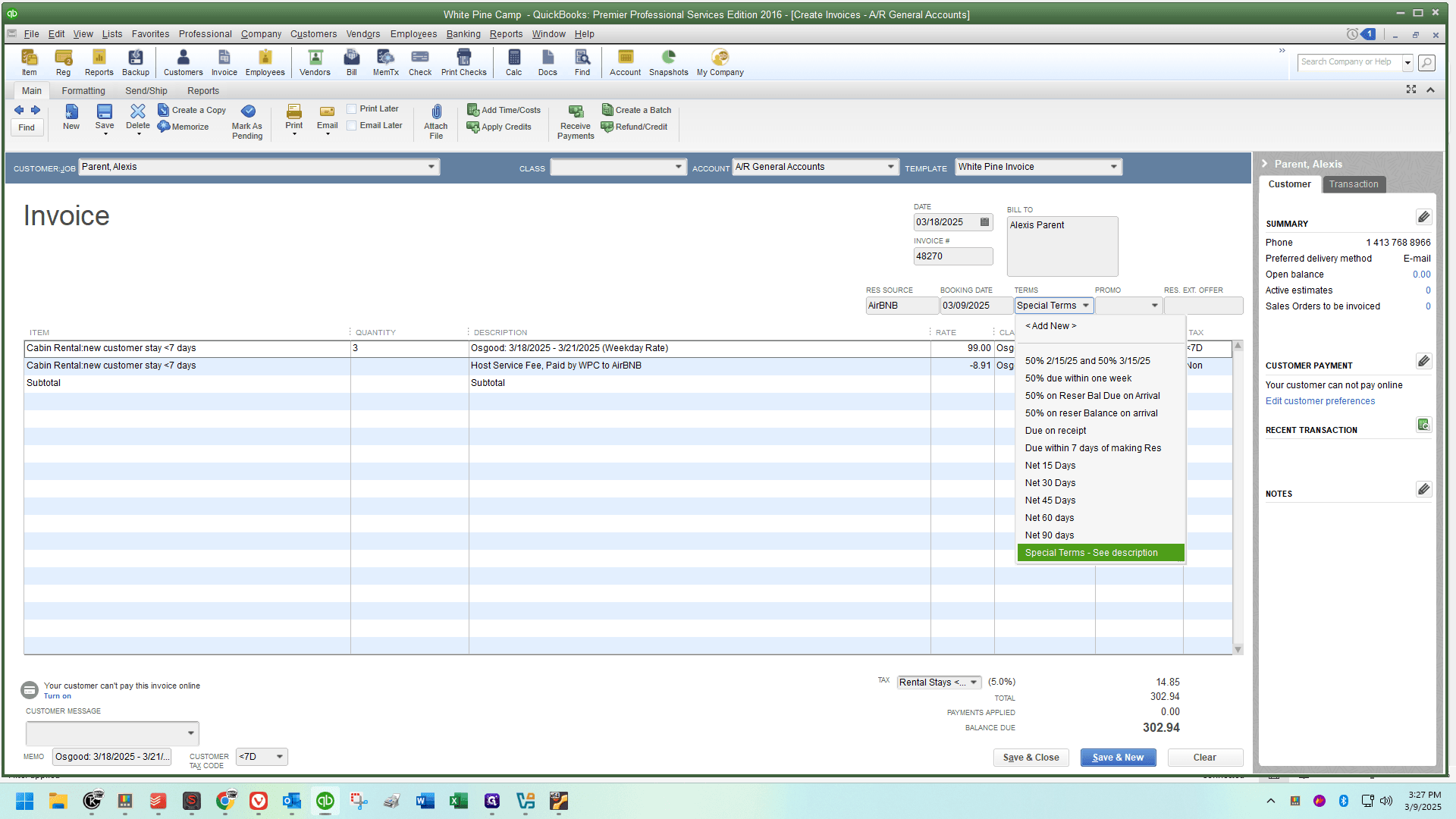Click the Clear button
Screen dimensions: 1456x819
(x=1204, y=758)
